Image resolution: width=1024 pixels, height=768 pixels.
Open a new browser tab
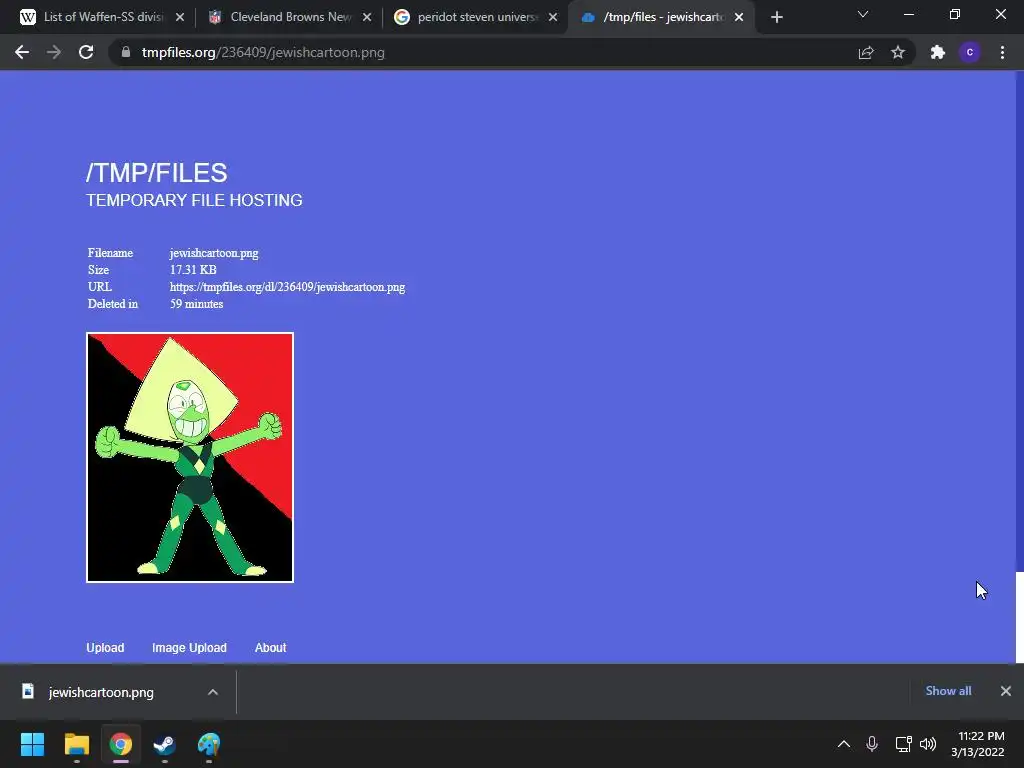point(776,18)
